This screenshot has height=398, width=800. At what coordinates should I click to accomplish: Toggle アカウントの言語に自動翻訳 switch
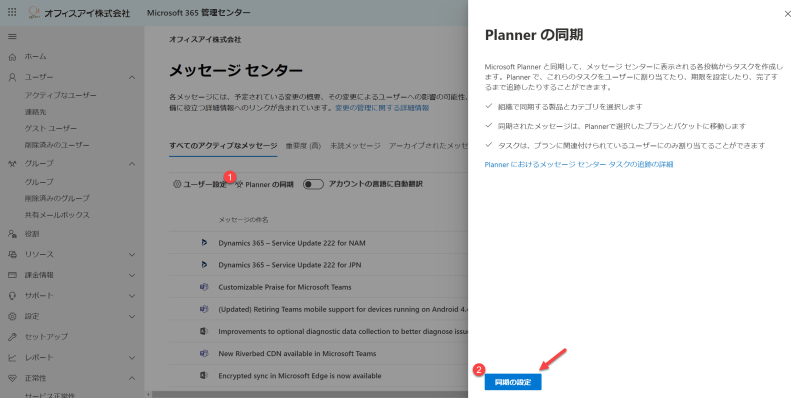[x=313, y=184]
